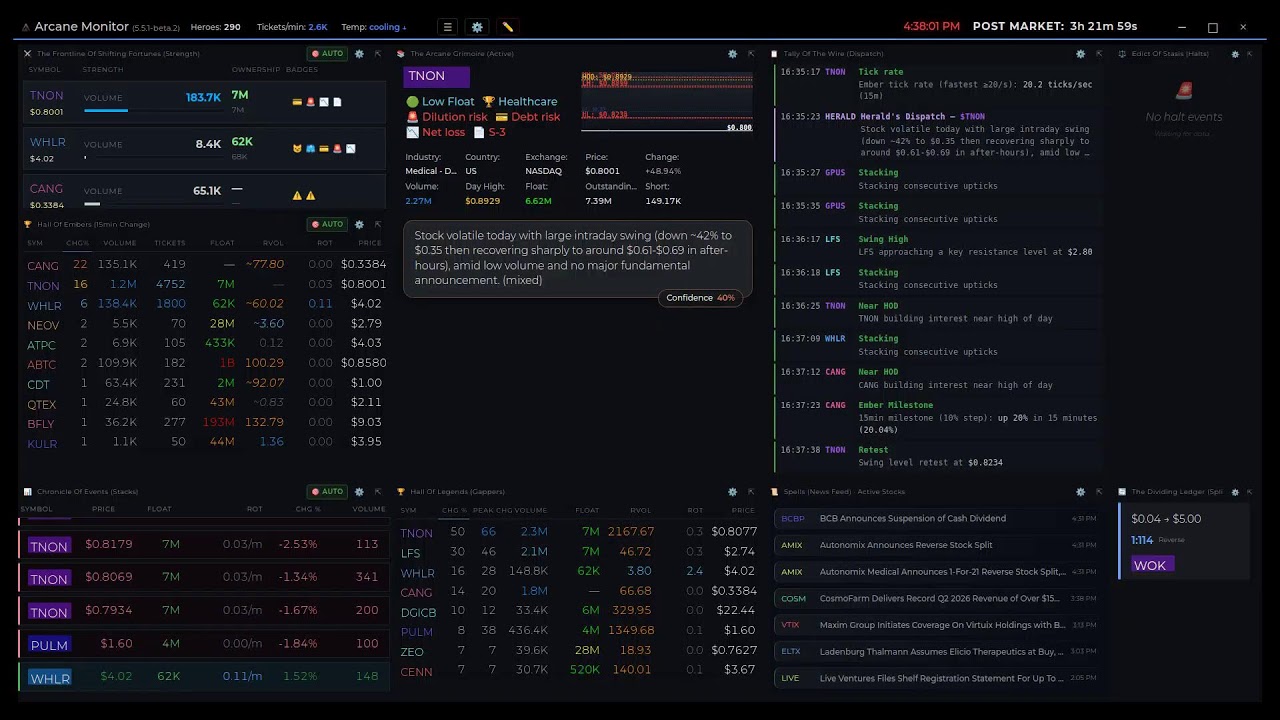Click the Confidence 40% badge
This screenshot has width=1280, height=720.
pos(701,298)
